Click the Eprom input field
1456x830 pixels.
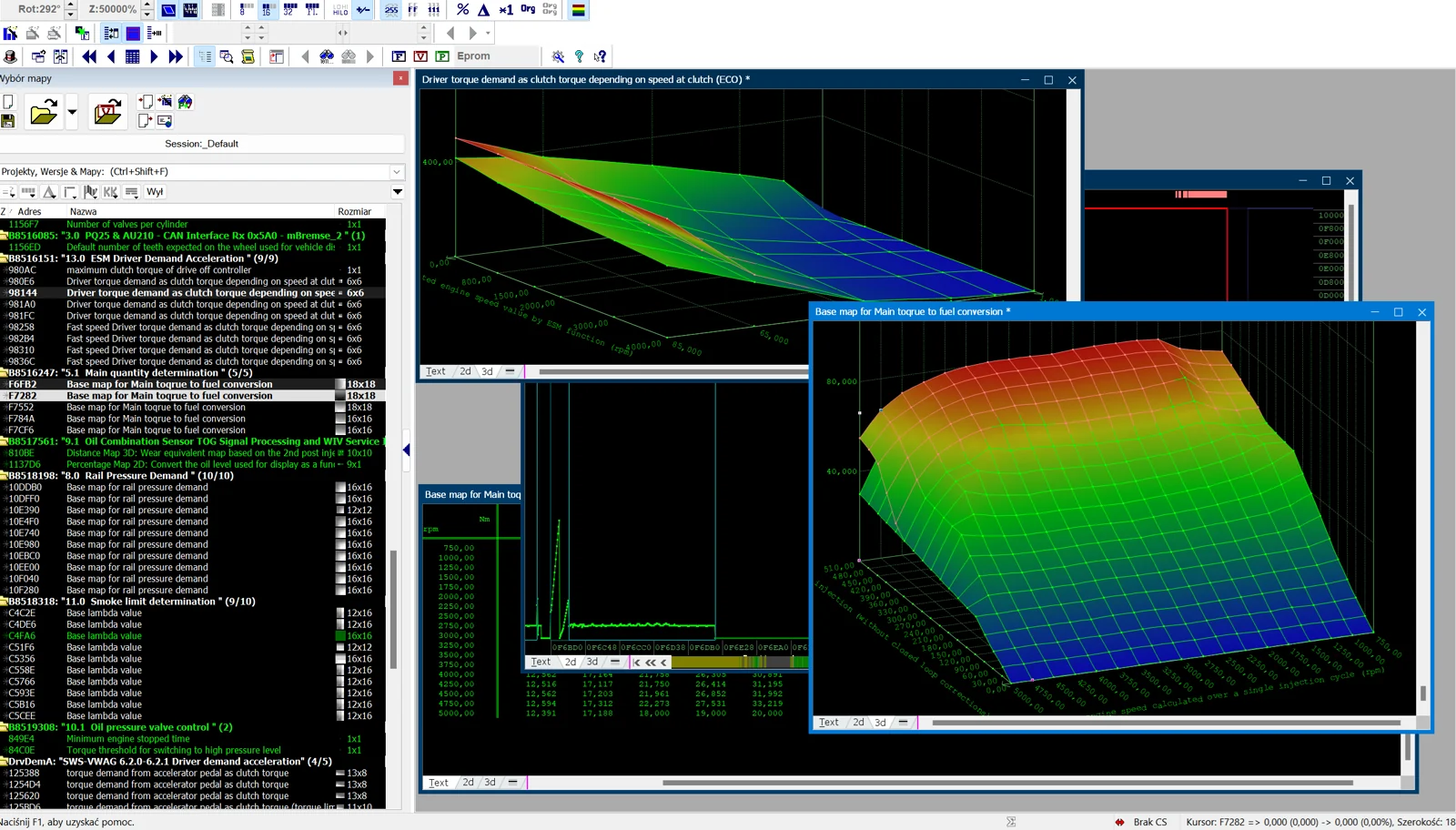point(497,56)
